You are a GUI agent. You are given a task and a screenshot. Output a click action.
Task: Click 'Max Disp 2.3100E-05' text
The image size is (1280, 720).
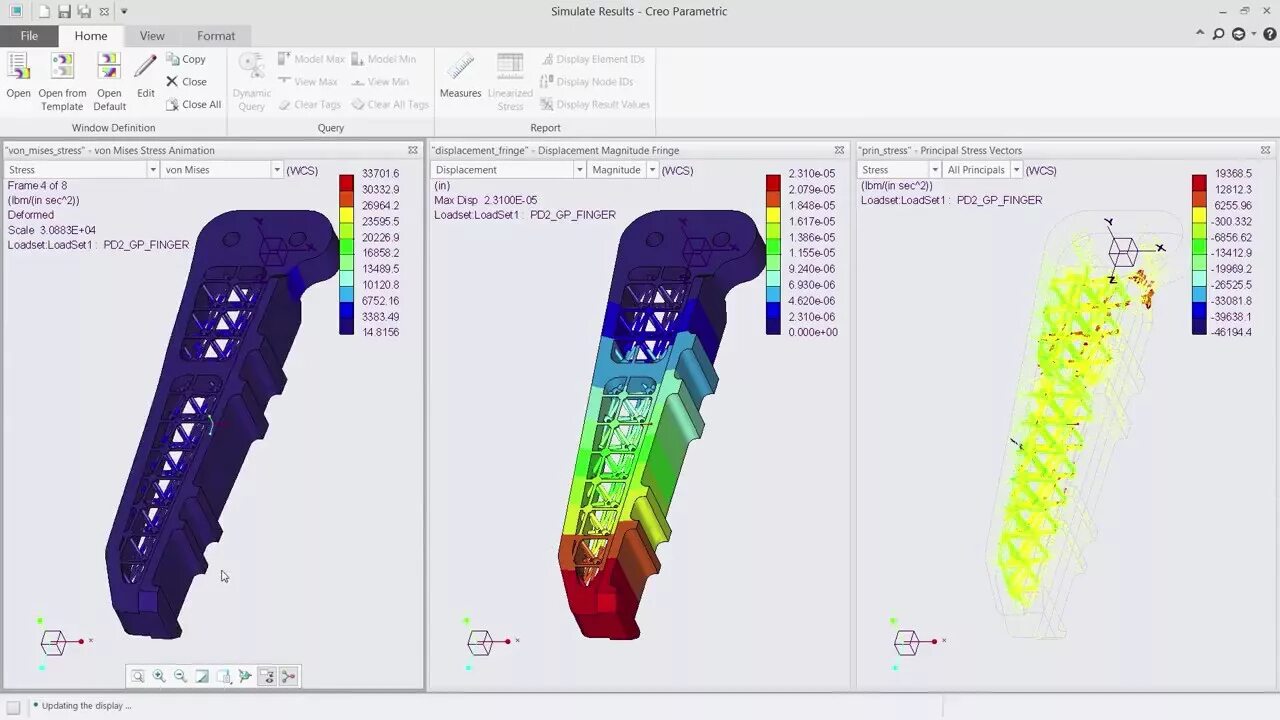[x=485, y=200]
